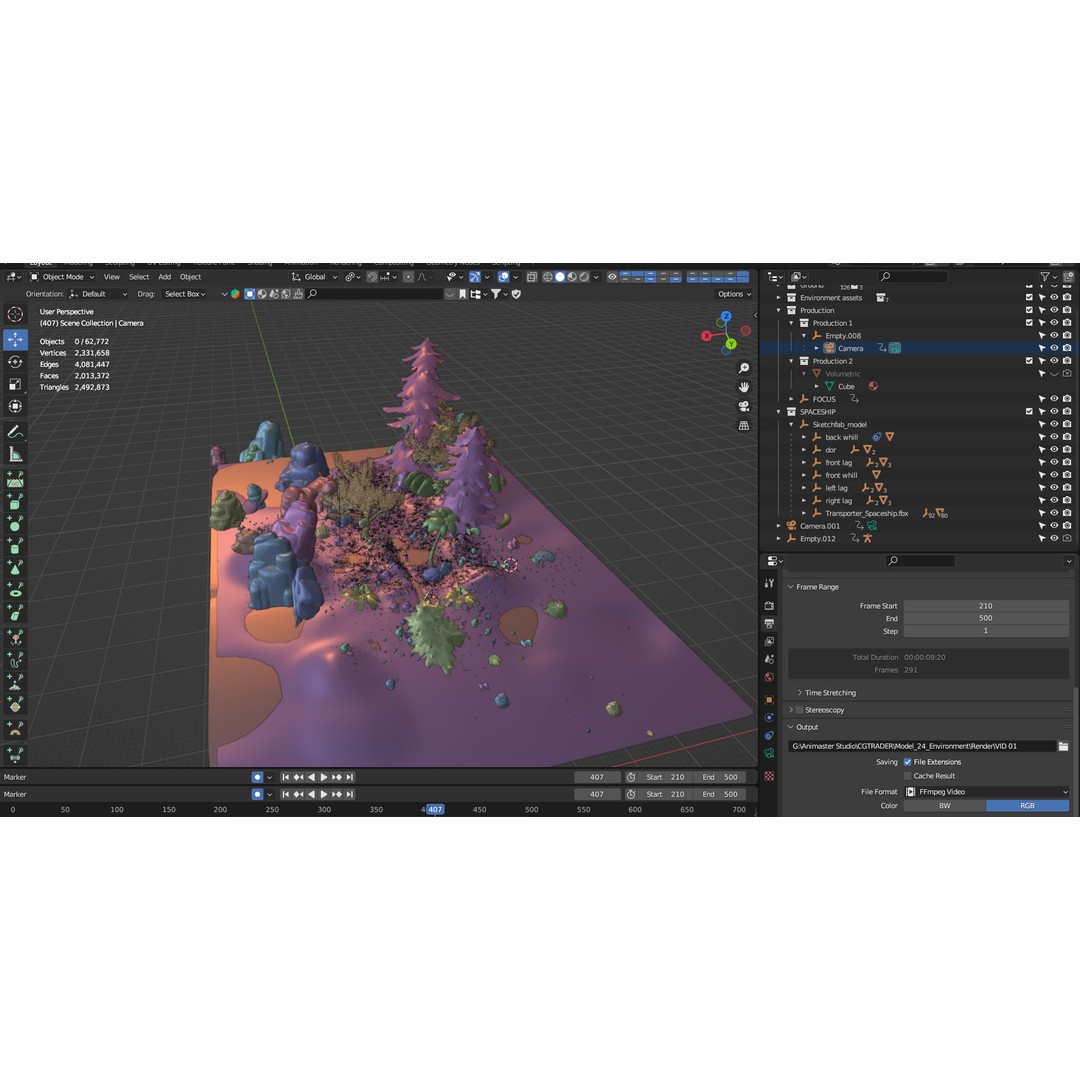Enable the Cache Result checkbox

pos(907,776)
